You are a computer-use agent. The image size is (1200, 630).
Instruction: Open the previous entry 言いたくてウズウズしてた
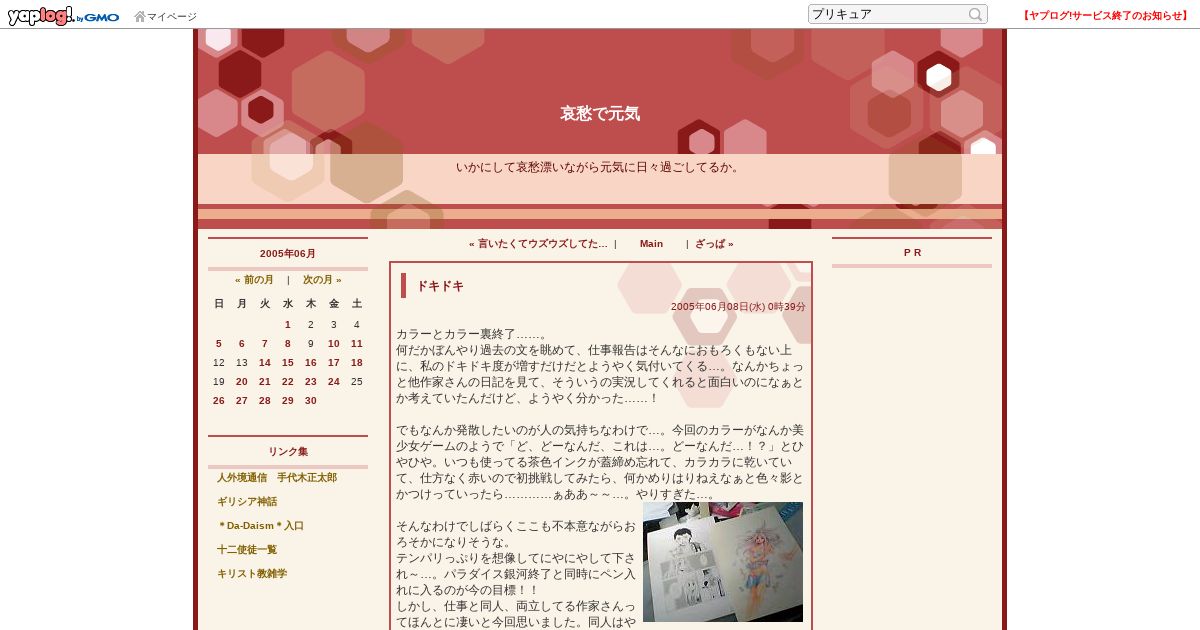coord(538,244)
